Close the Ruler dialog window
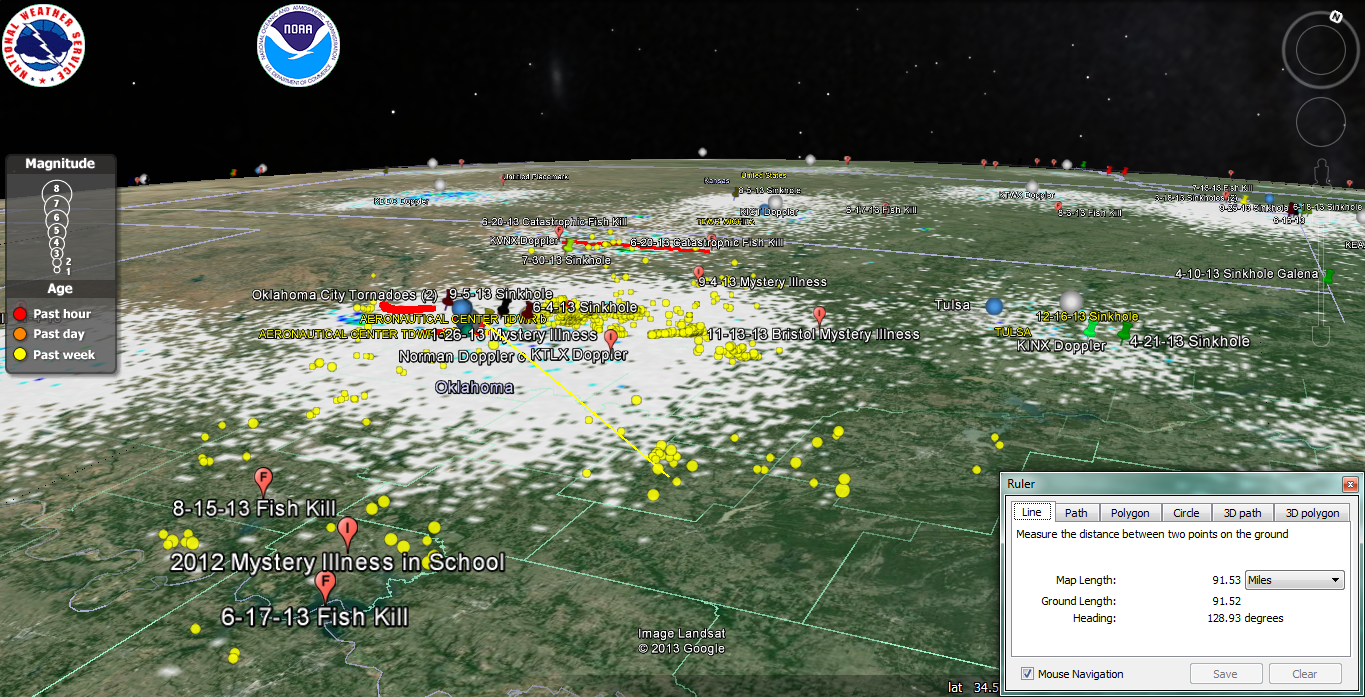 click(x=1349, y=485)
